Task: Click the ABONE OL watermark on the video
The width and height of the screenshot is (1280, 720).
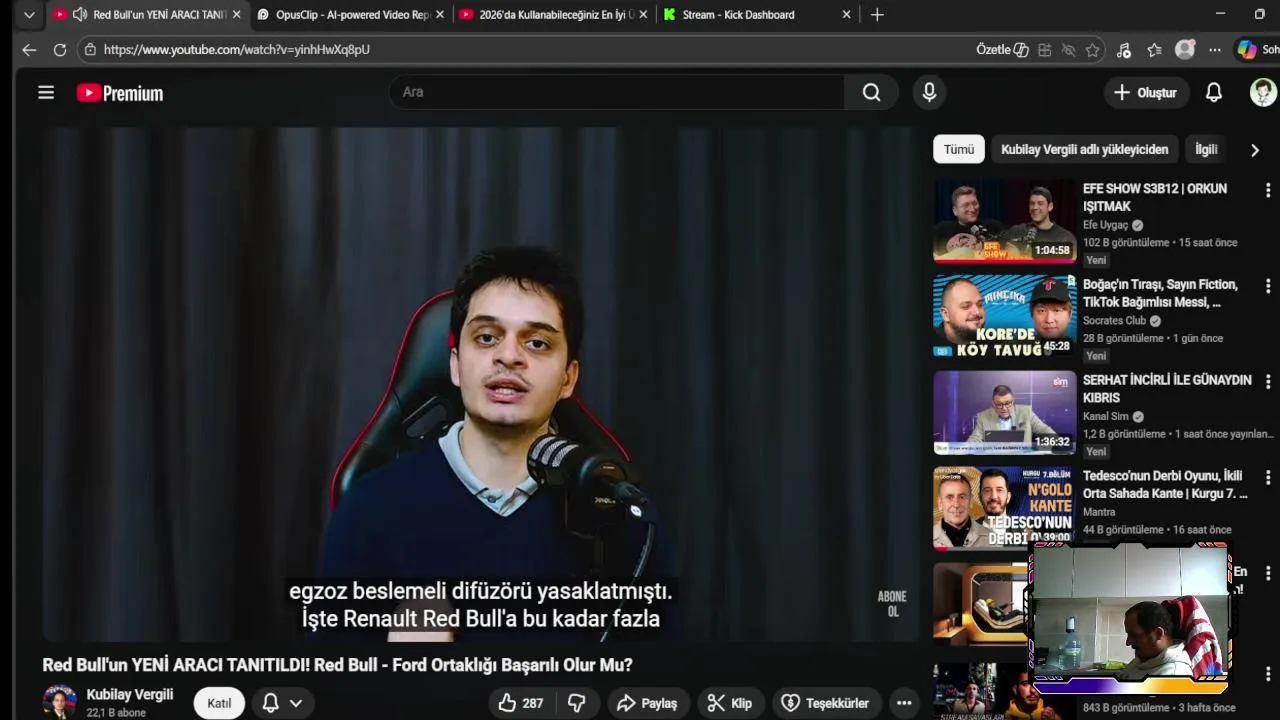Action: (x=892, y=604)
